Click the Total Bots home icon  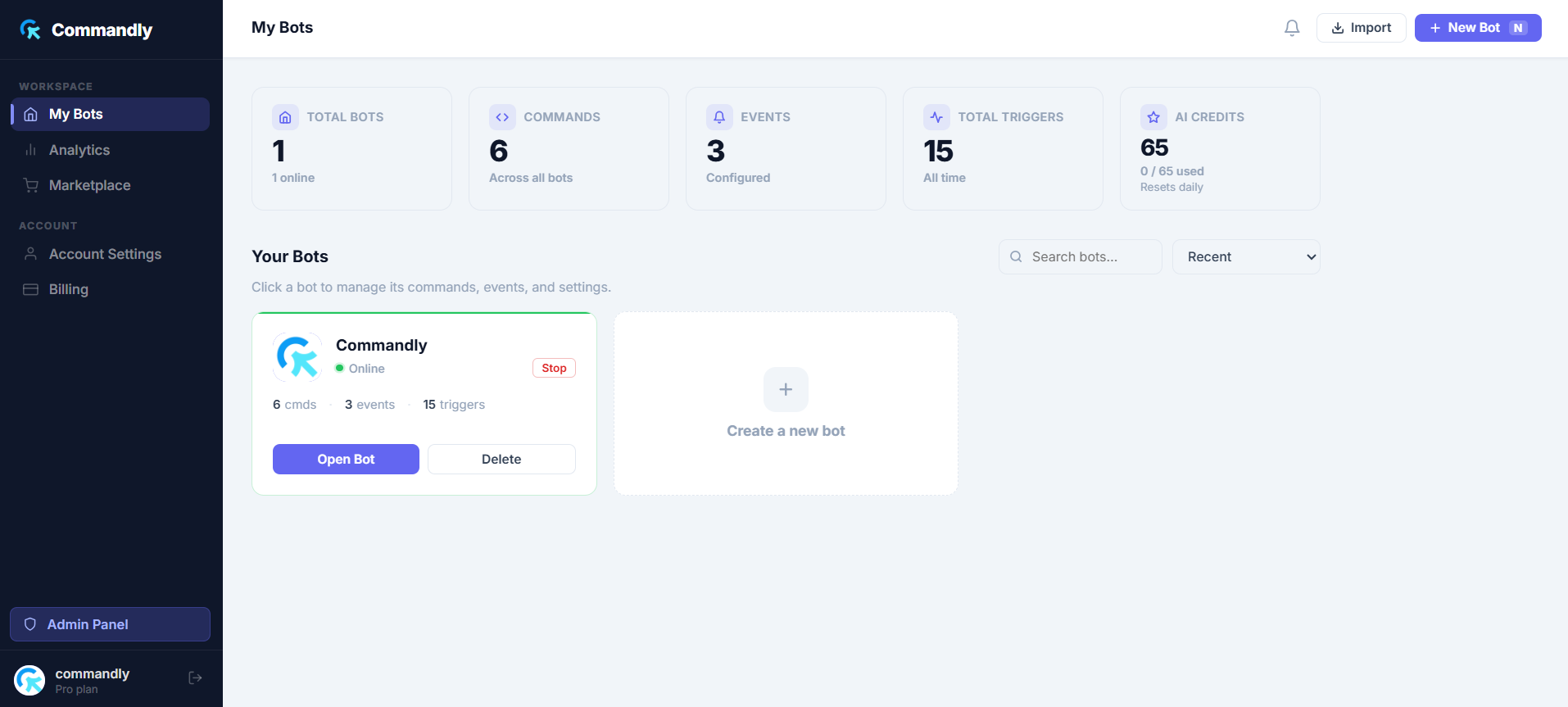pyautogui.click(x=285, y=117)
